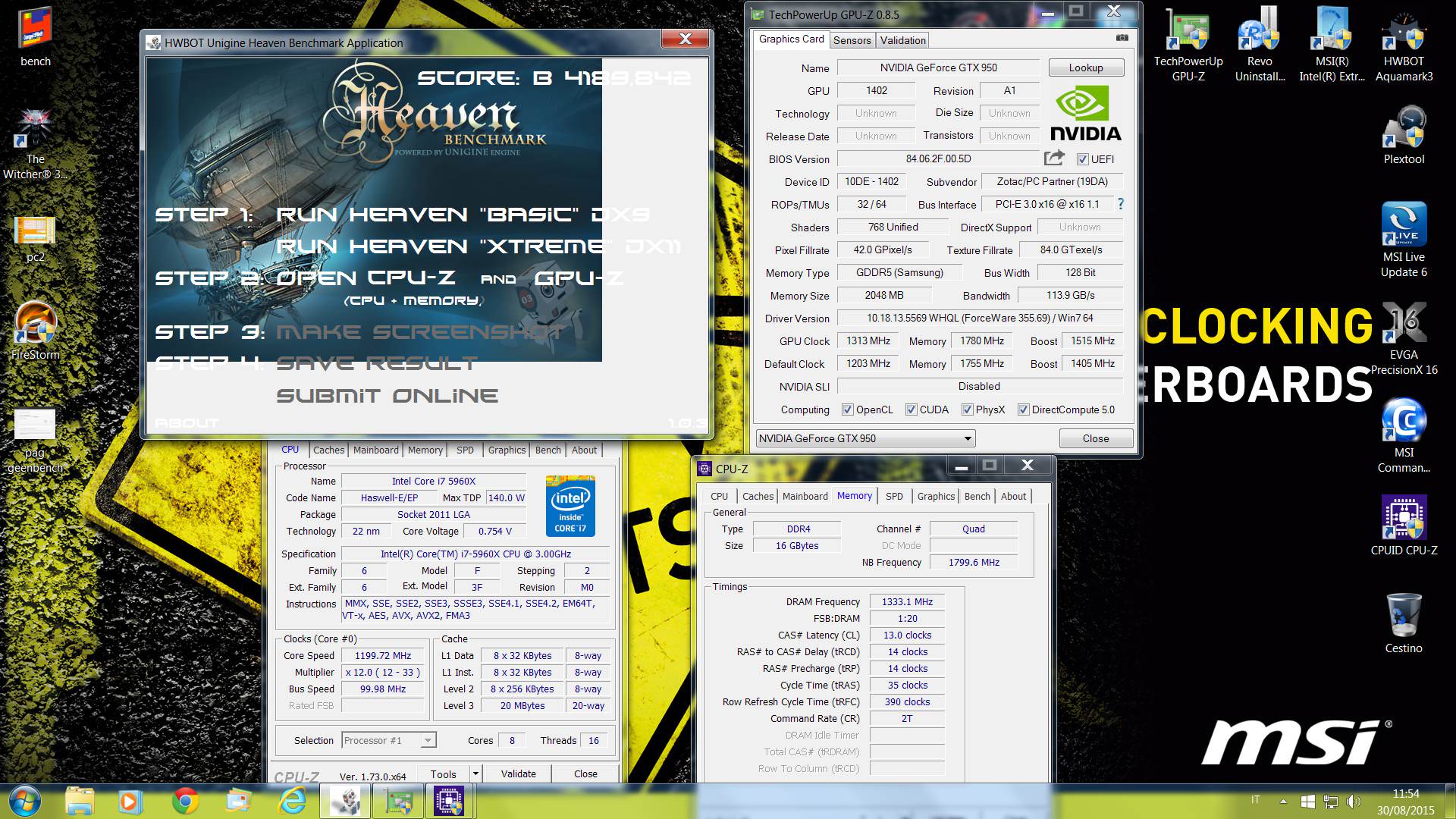Click SAVE RESULT in Heaven app
Screen dimensions: 1456x819
(x=377, y=362)
